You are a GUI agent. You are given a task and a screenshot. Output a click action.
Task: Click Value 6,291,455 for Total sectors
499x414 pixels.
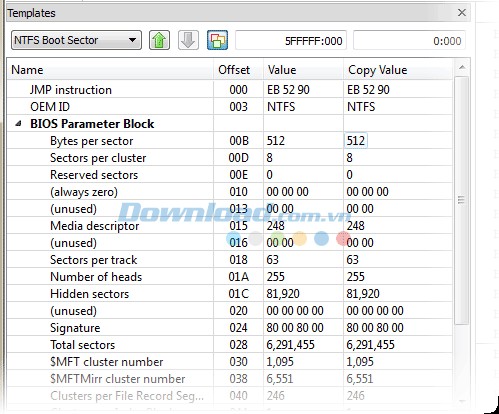290,345
